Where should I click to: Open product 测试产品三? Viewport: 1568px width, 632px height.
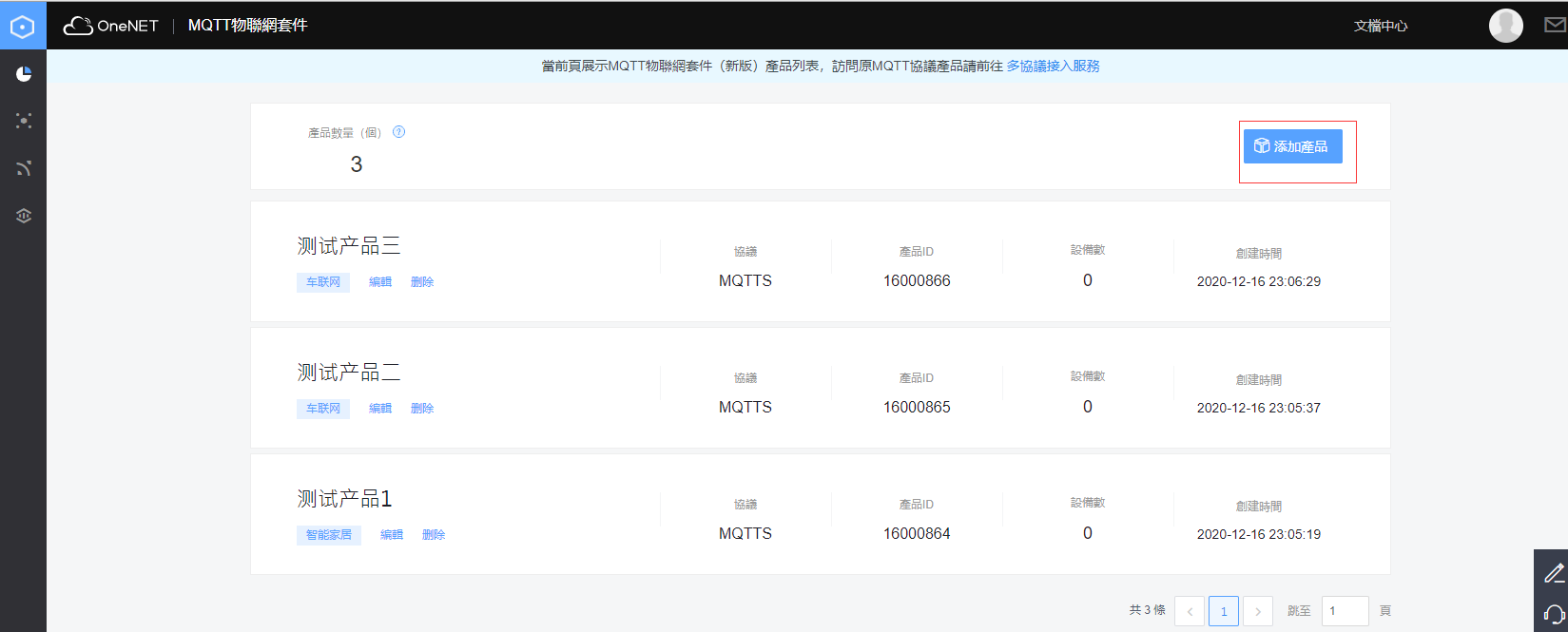tap(349, 246)
